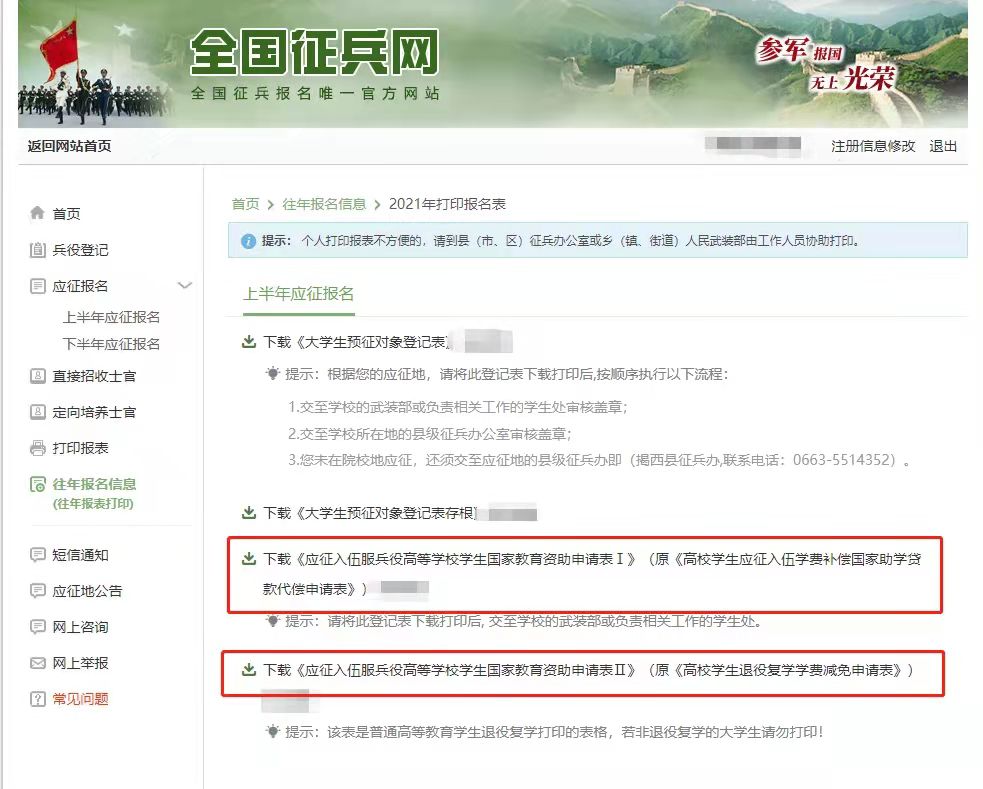Click the 短信通知 message icon
Image resolution: width=983 pixels, height=789 pixels.
38,555
